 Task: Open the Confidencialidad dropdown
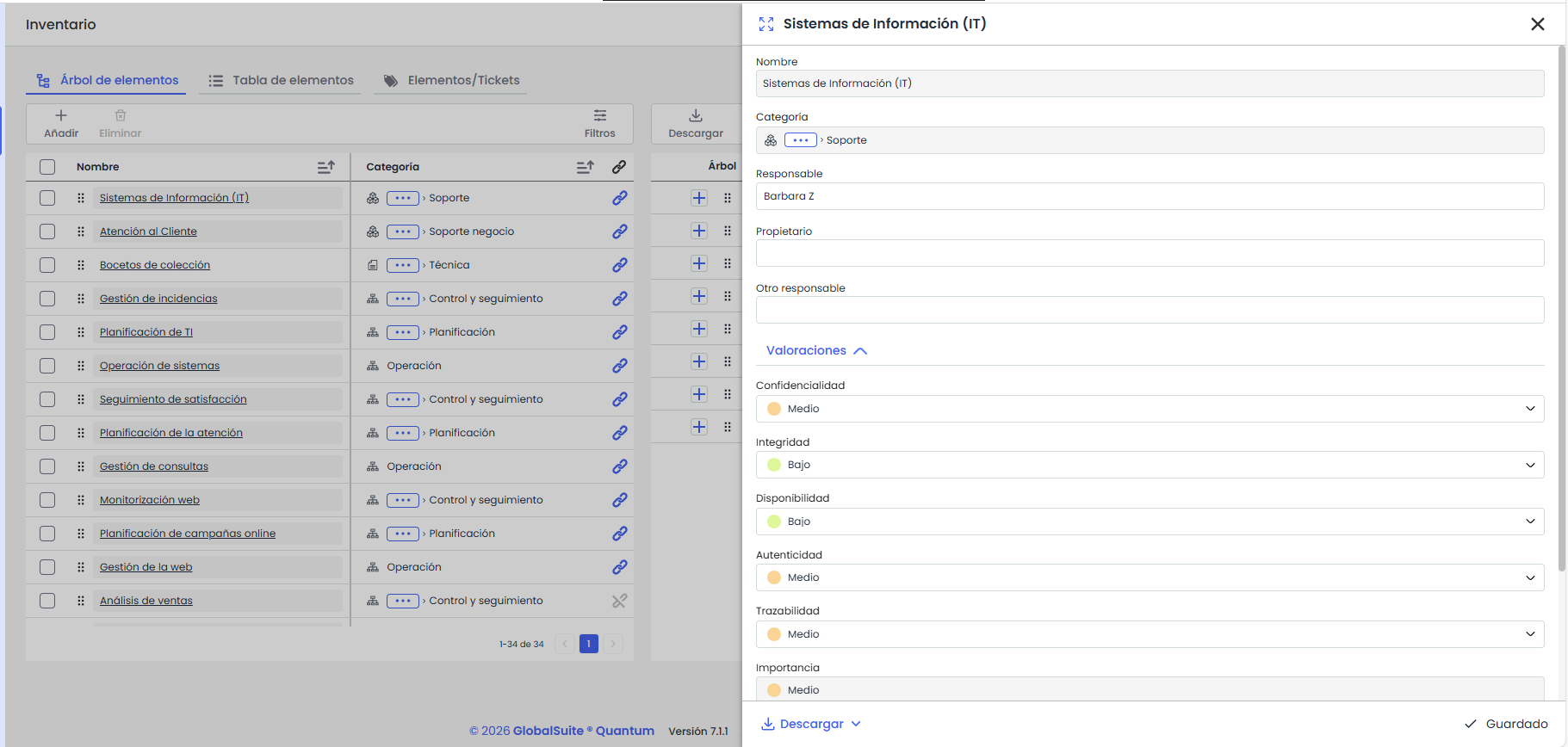(x=1149, y=409)
